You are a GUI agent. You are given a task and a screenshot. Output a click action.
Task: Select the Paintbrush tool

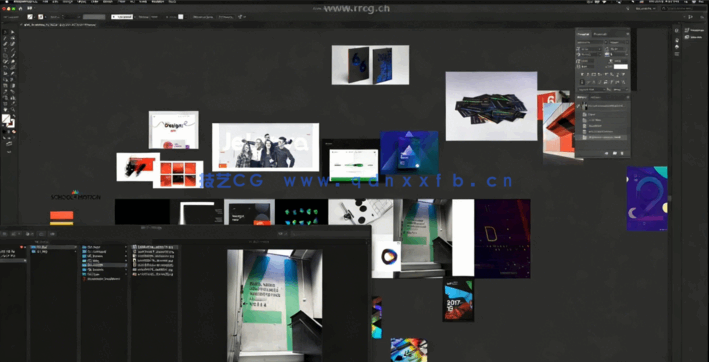click(x=13, y=56)
